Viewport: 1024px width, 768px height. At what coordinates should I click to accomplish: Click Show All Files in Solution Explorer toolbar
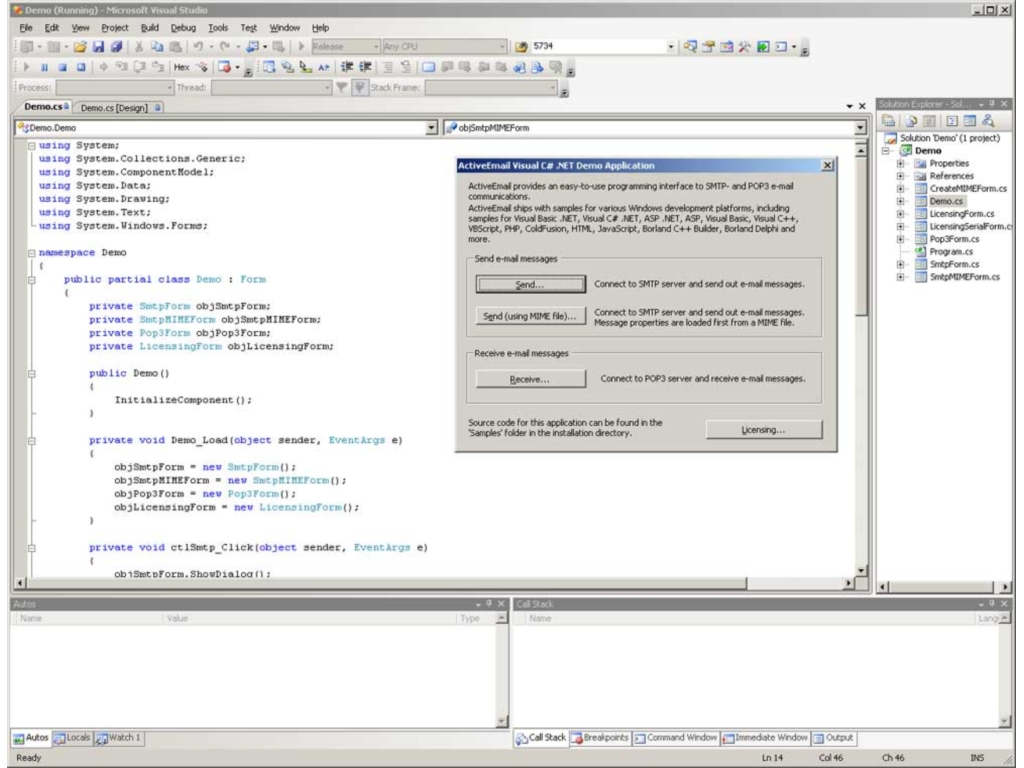coord(911,121)
